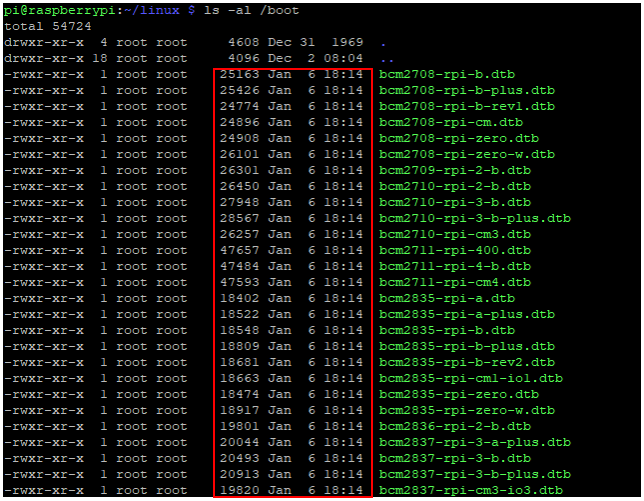Click file size value 18663
This screenshot has width=644, height=501.
[x=239, y=379]
